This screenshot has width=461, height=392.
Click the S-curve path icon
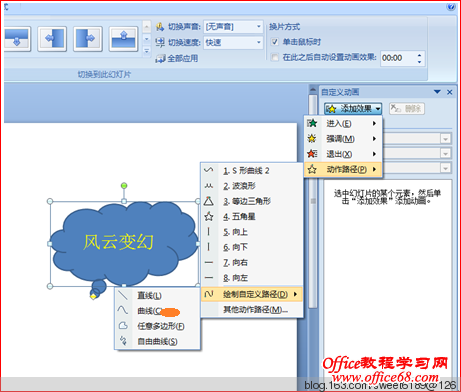coord(209,170)
